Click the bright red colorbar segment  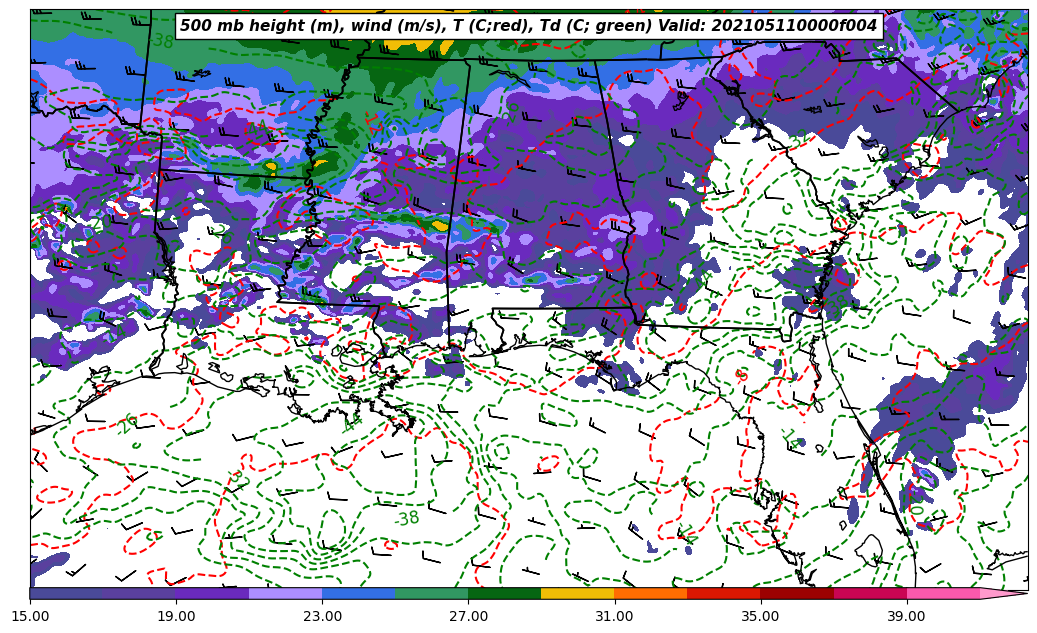(x=723, y=593)
